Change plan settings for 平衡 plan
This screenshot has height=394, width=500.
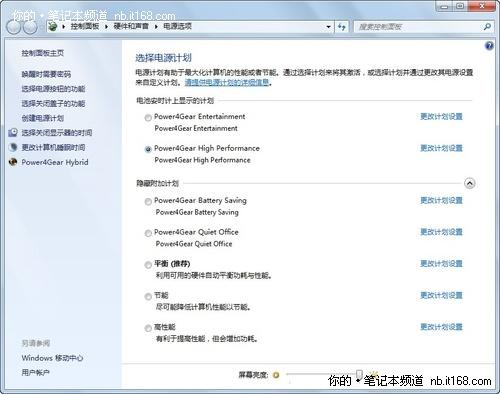(x=441, y=264)
